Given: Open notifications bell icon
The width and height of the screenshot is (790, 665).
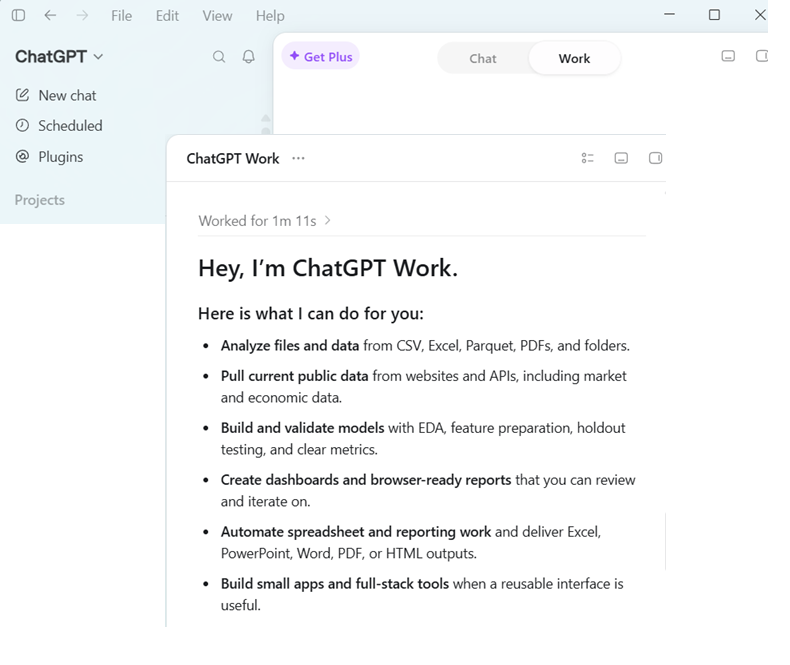Looking at the screenshot, I should pyautogui.click(x=248, y=56).
